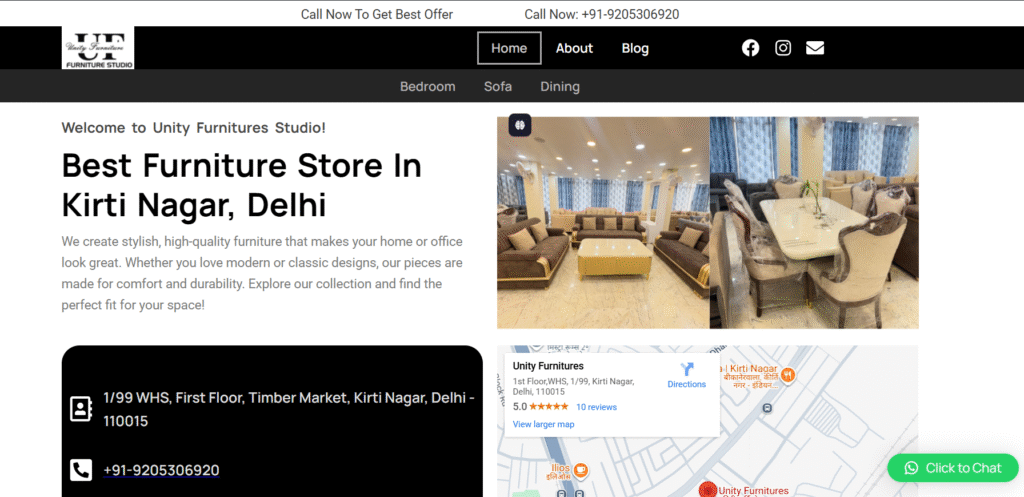Click the Bikanervala restaurant map marker
The width and height of the screenshot is (1024, 497).
(788, 375)
